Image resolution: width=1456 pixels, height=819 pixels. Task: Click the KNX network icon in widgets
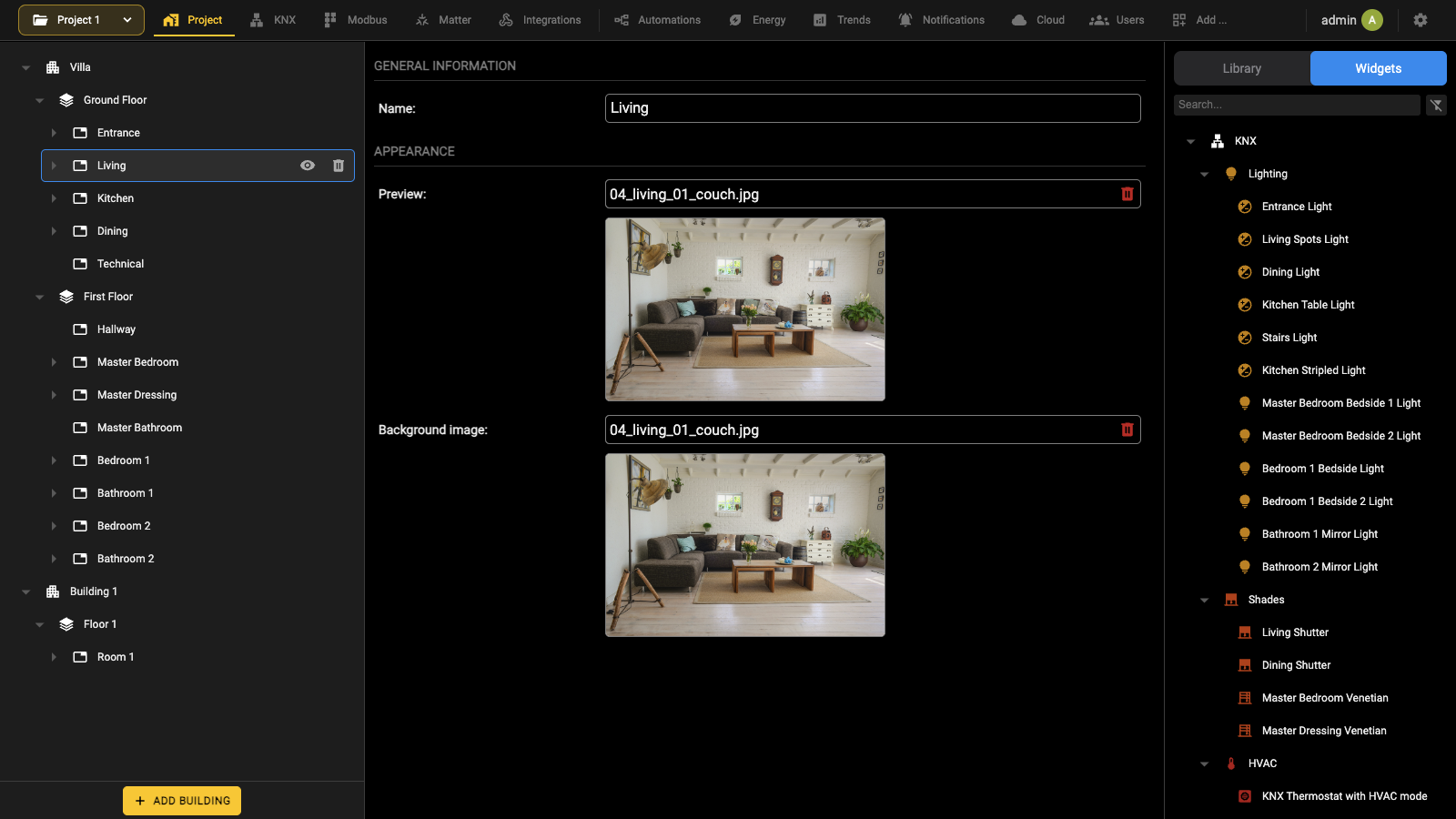[1218, 141]
